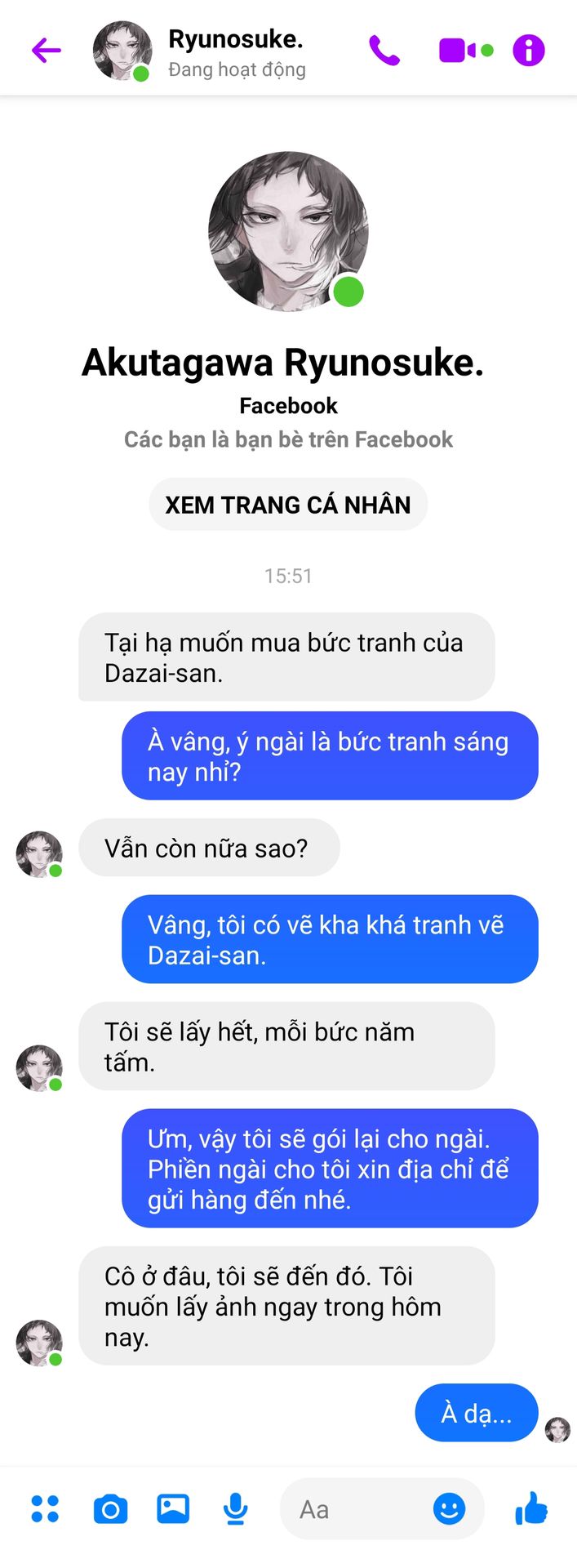Image resolution: width=577 pixels, height=1568 pixels.
Task: Tap avatar beside 'Cô ở đâu' message
Action: click(x=39, y=1343)
